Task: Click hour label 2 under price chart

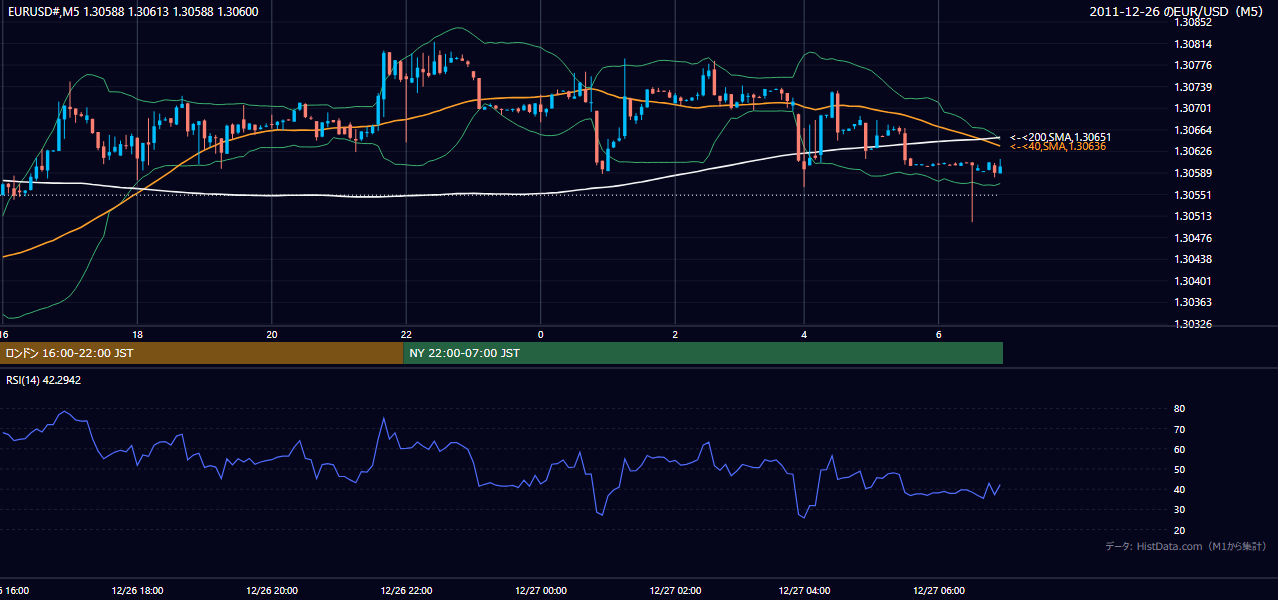Action: [675, 334]
